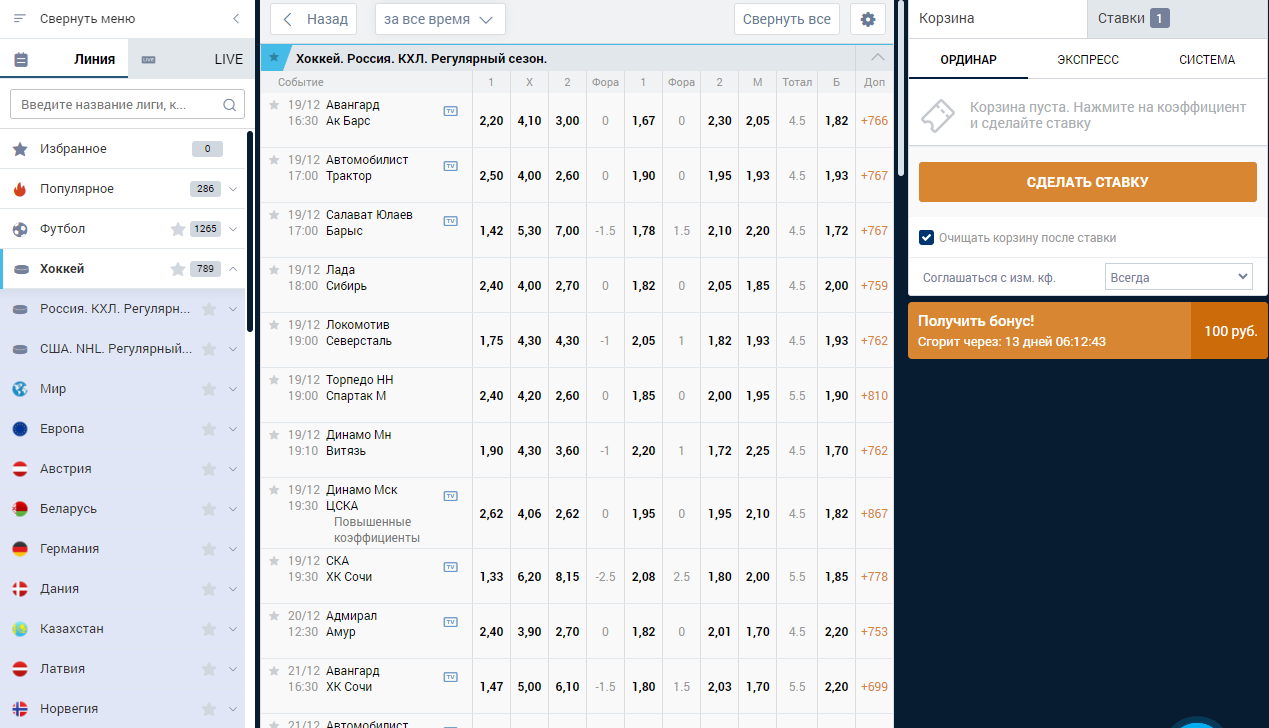Expand the Европа region chevron
1269x728 pixels.
click(233, 429)
